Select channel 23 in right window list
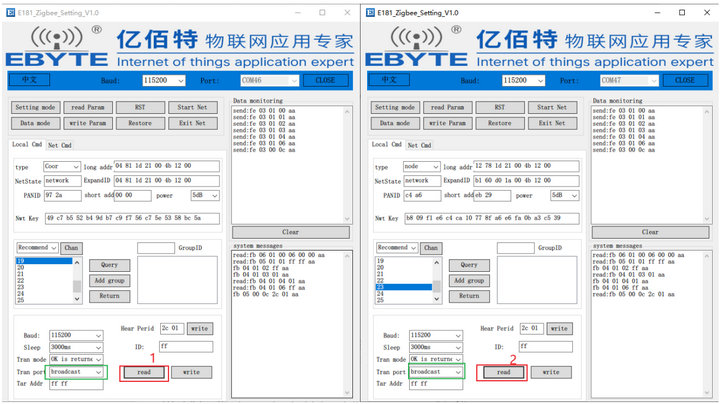The height and width of the screenshot is (404, 720). coord(404,287)
